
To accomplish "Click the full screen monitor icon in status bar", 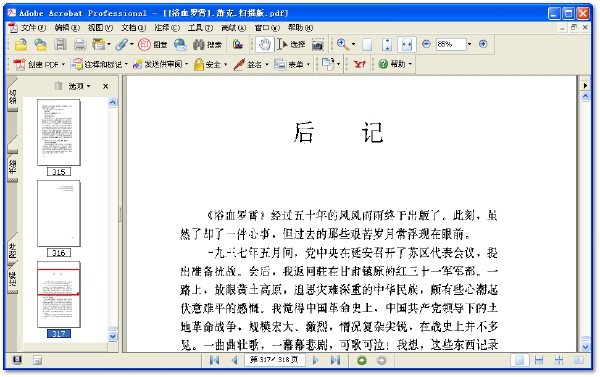I will [17, 360].
